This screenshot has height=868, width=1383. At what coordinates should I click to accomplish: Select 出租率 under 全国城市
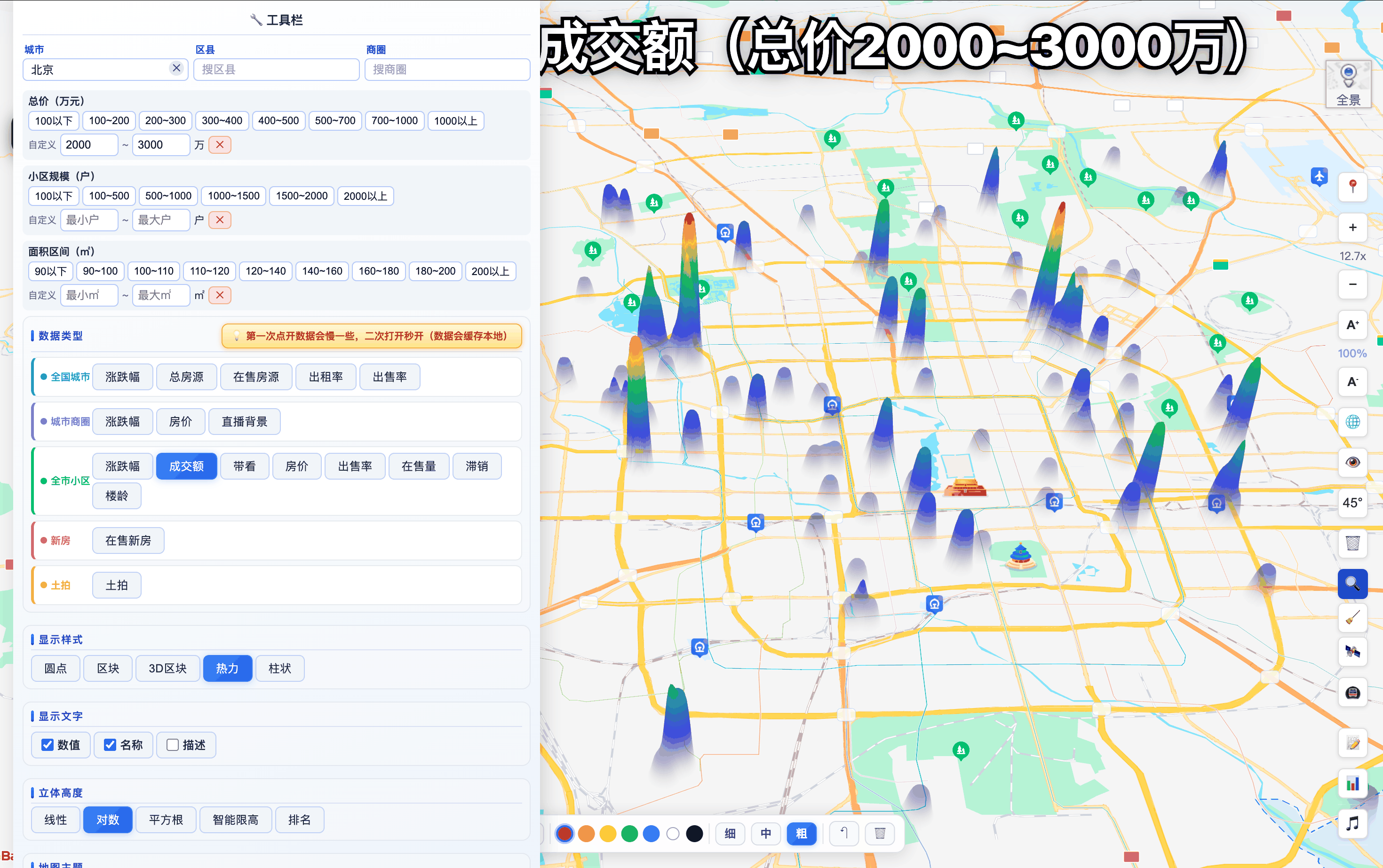(326, 377)
